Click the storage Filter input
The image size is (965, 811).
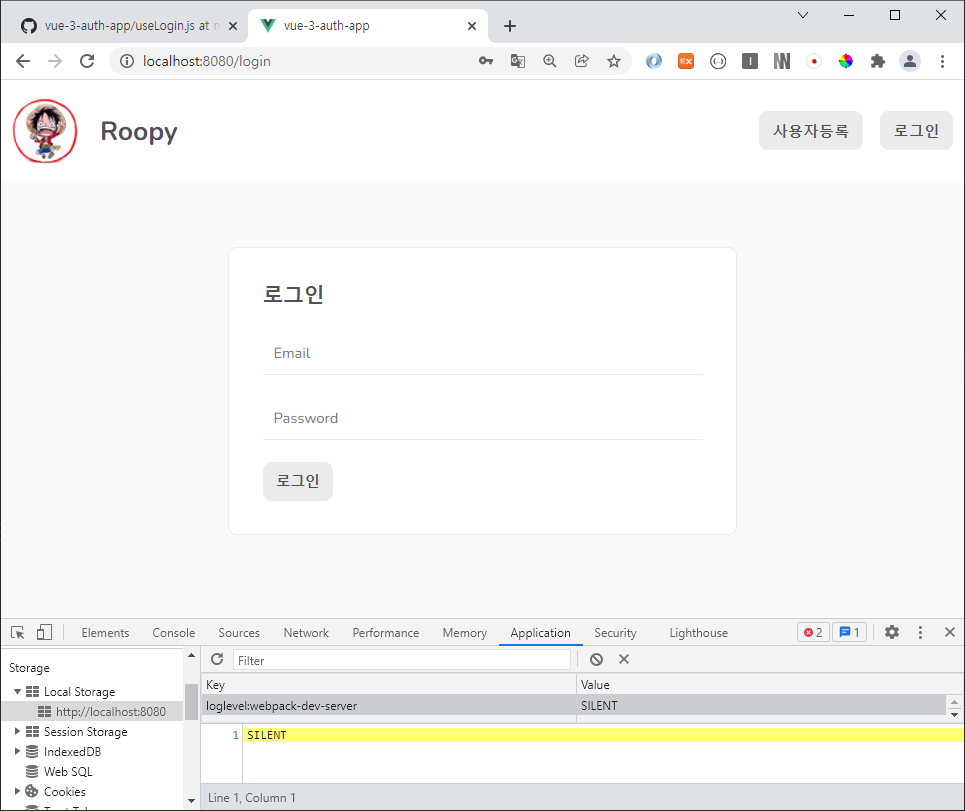pos(402,660)
